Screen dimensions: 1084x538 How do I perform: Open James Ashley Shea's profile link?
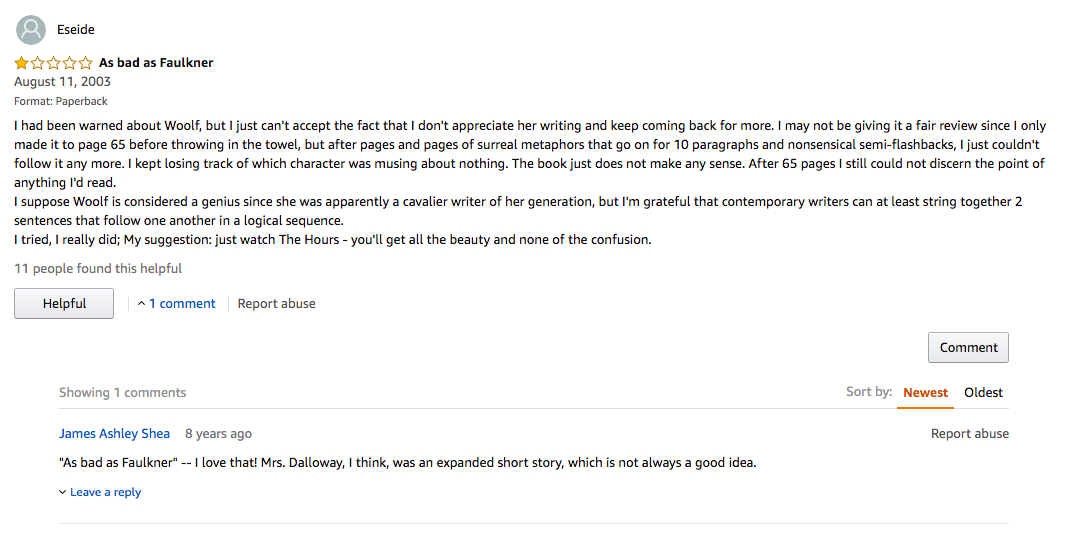[x=114, y=434]
